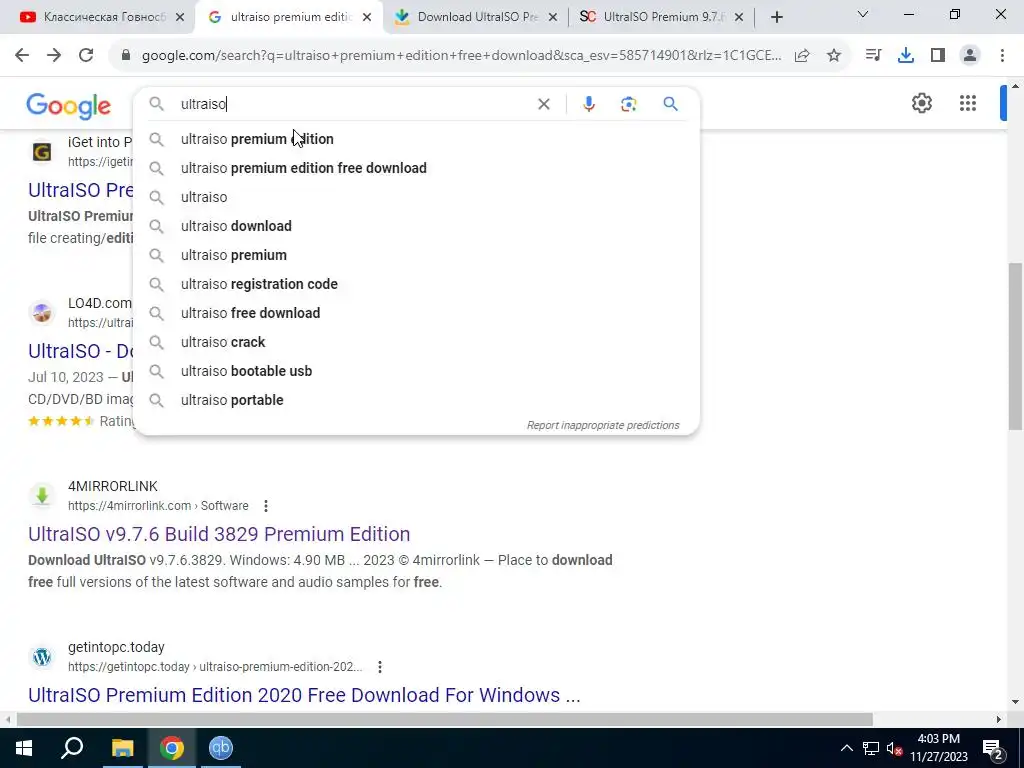This screenshot has width=1024, height=768.
Task: Click the address bar URL
Action: click(x=461, y=56)
